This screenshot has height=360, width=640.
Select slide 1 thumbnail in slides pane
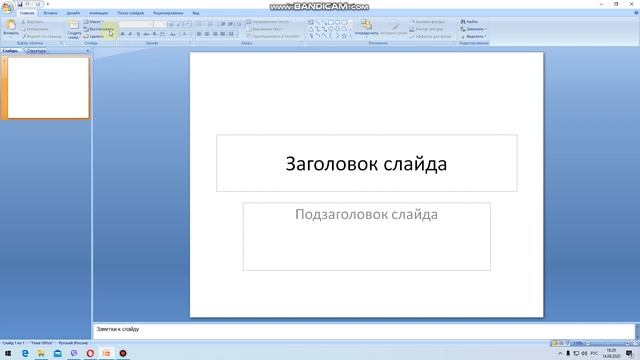pyautogui.click(x=48, y=88)
